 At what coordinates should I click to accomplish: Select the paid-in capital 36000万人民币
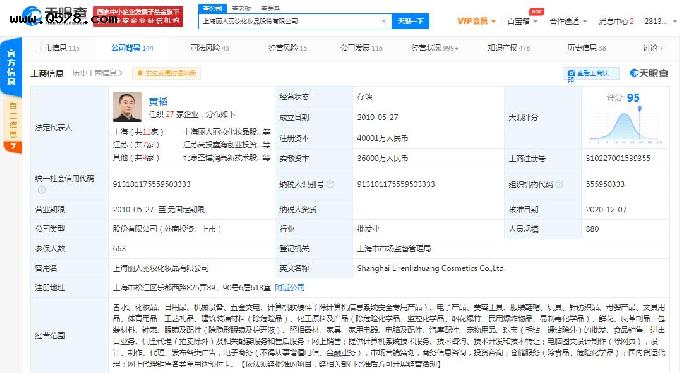coord(382,158)
